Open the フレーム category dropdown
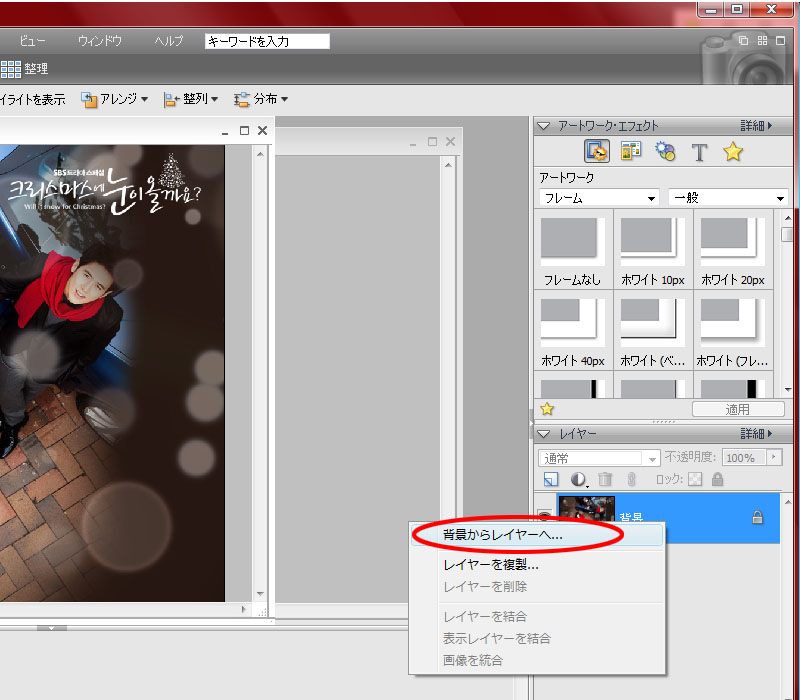The image size is (800, 700). pyautogui.click(x=599, y=197)
